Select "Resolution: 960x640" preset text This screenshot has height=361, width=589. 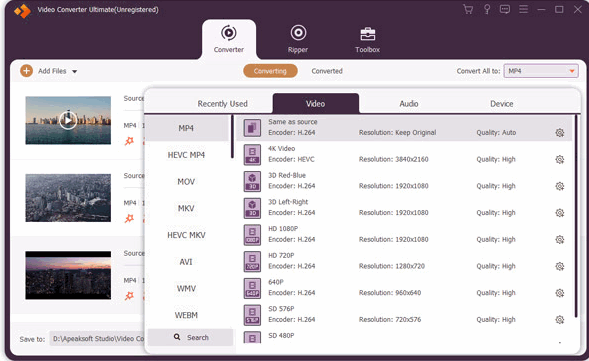390,293
